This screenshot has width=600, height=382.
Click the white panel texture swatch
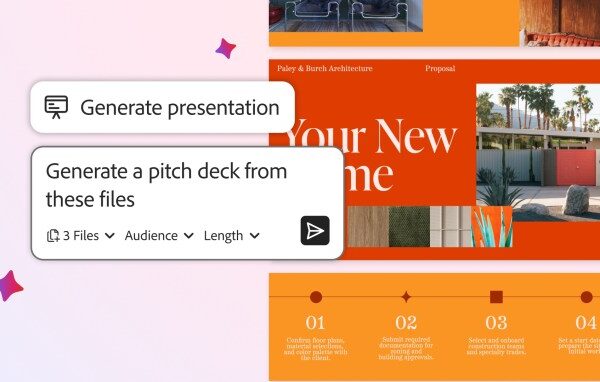(x=450, y=227)
